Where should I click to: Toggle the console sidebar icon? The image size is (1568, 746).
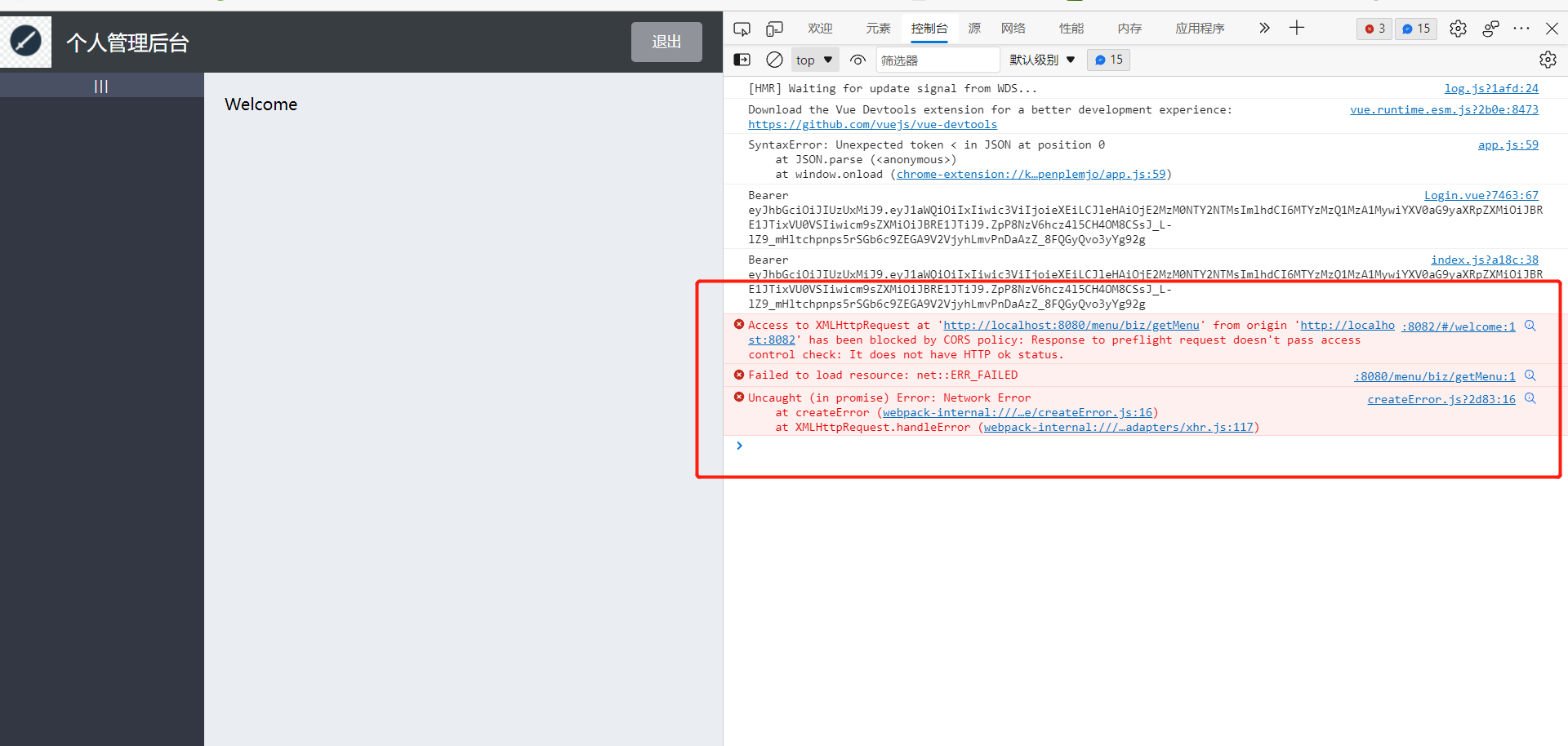tap(742, 60)
